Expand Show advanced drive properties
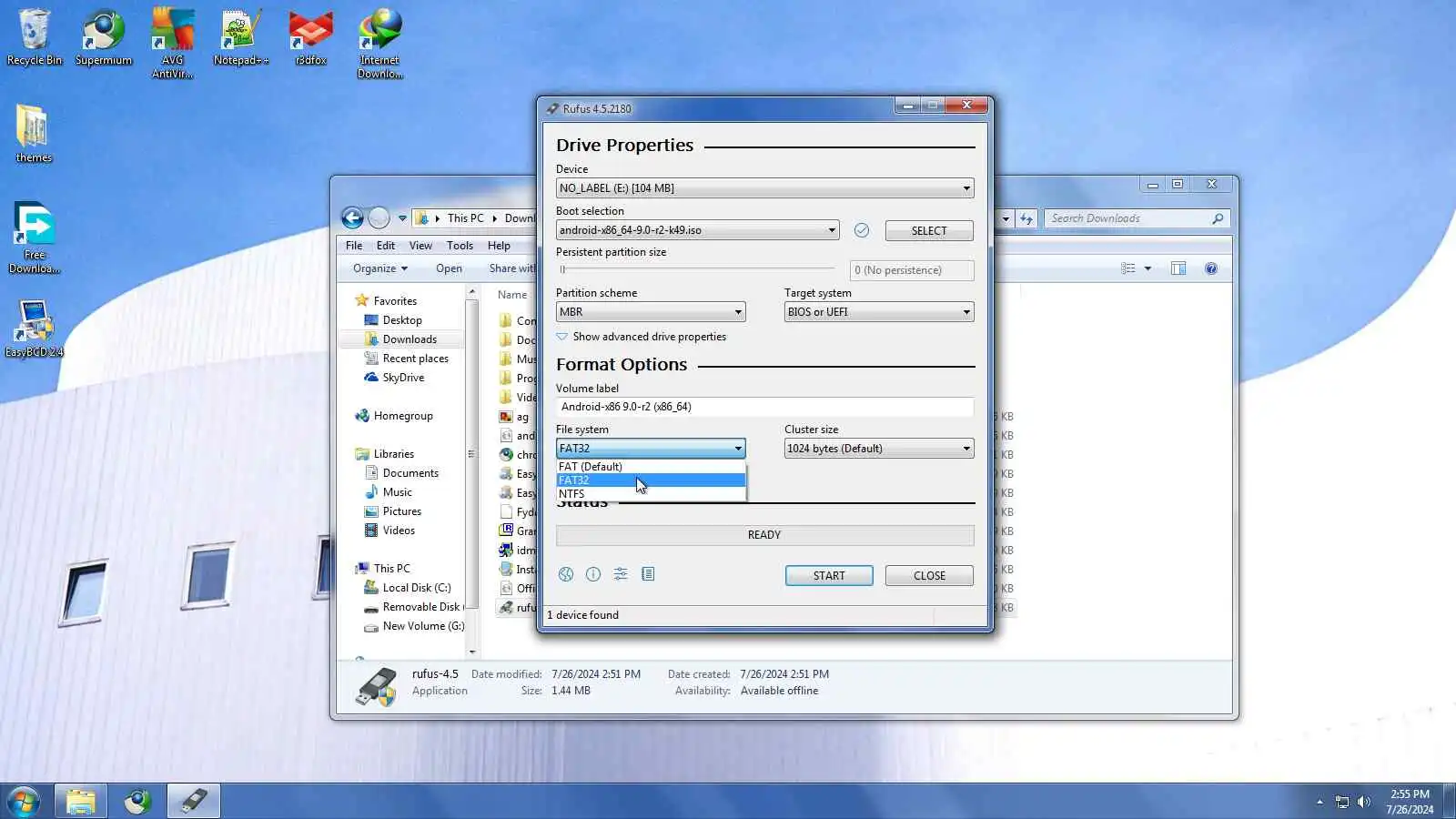The height and width of the screenshot is (819, 1456). click(642, 337)
